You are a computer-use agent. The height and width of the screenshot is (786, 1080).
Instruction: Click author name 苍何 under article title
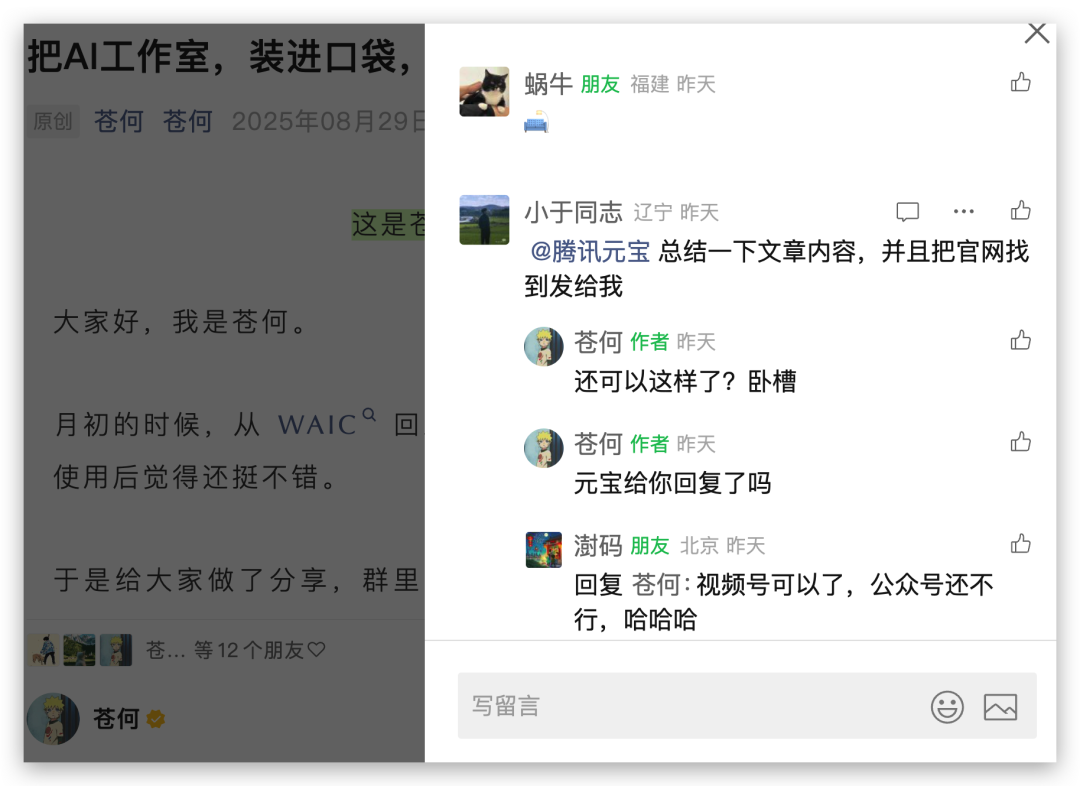tap(118, 121)
